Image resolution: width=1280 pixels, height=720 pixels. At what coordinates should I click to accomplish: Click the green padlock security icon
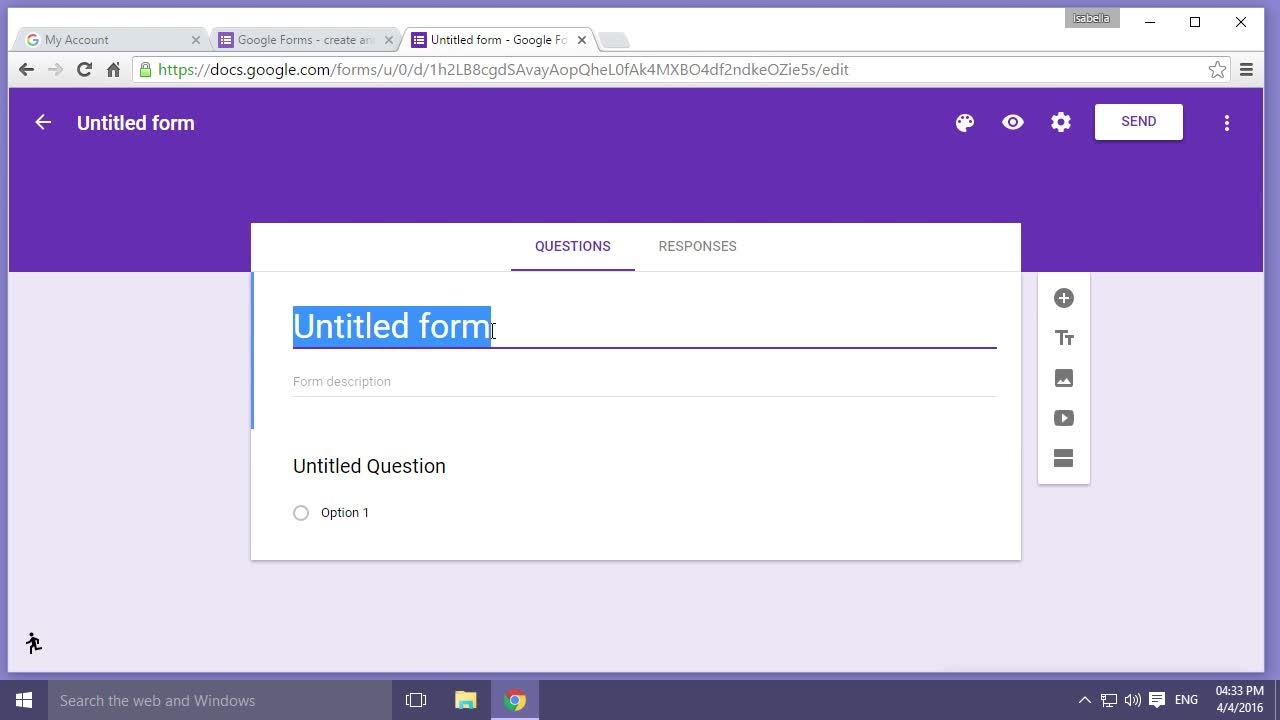pyautogui.click(x=146, y=70)
